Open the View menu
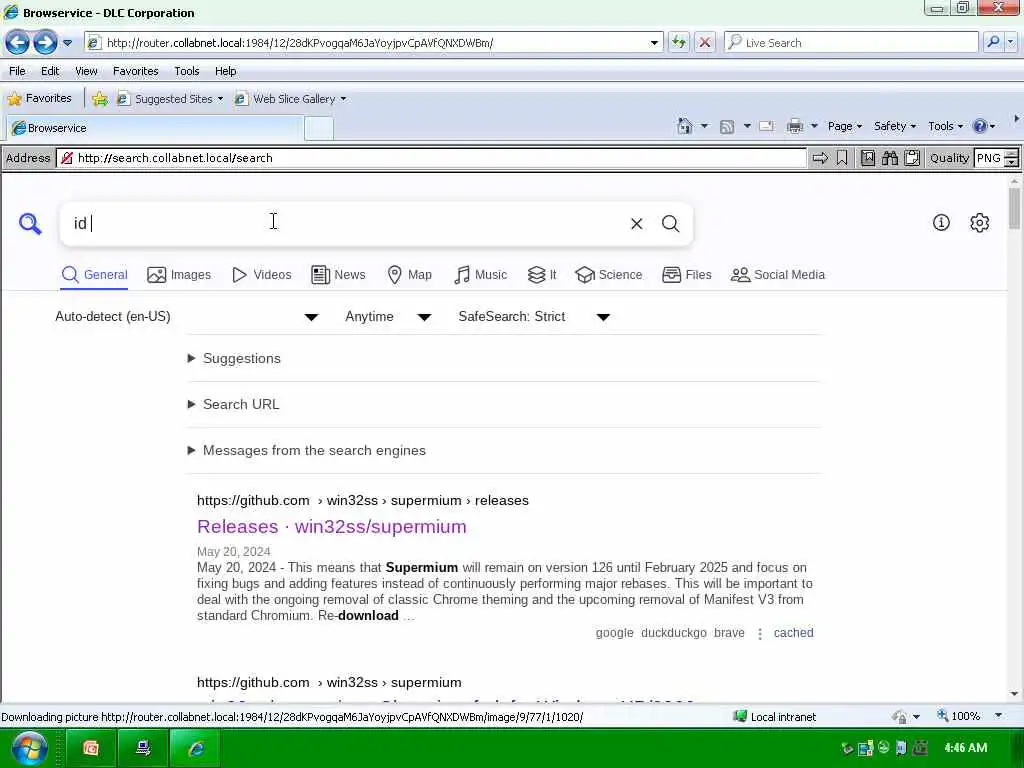 click(x=86, y=71)
